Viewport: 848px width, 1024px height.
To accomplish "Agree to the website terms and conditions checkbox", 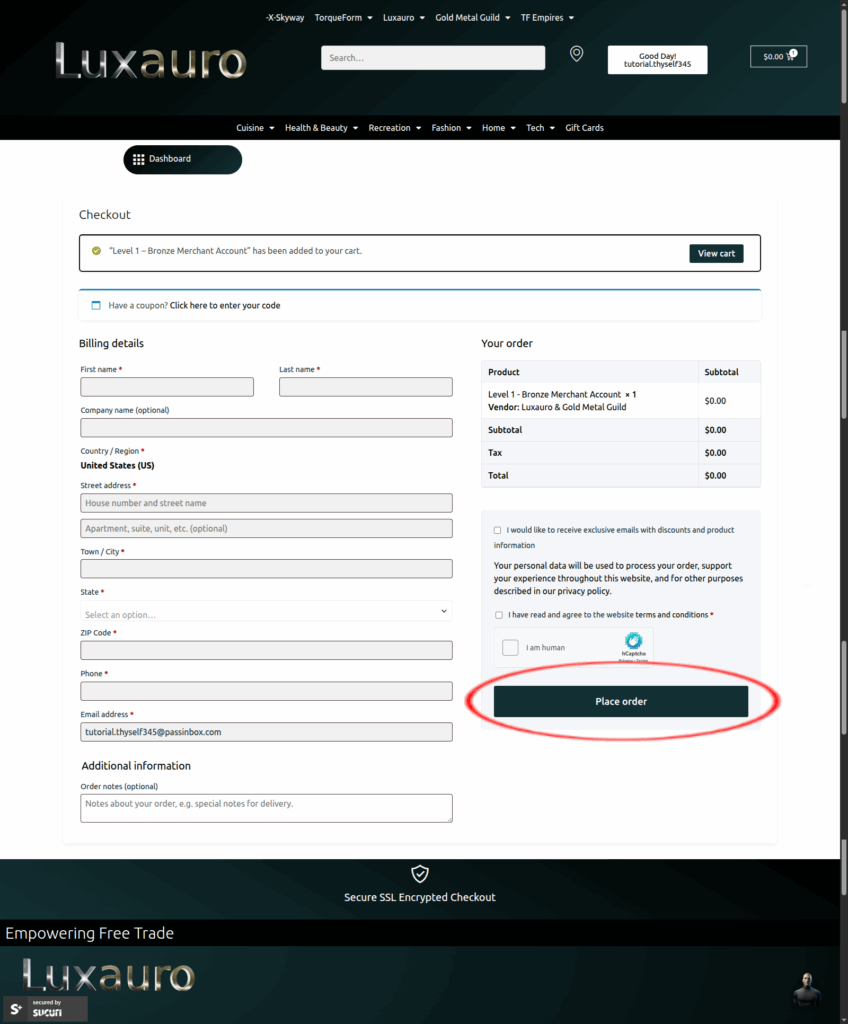I will (x=499, y=615).
